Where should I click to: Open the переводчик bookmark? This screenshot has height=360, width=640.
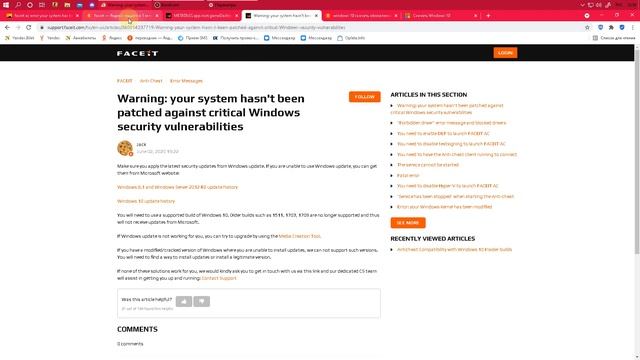(x=149, y=38)
